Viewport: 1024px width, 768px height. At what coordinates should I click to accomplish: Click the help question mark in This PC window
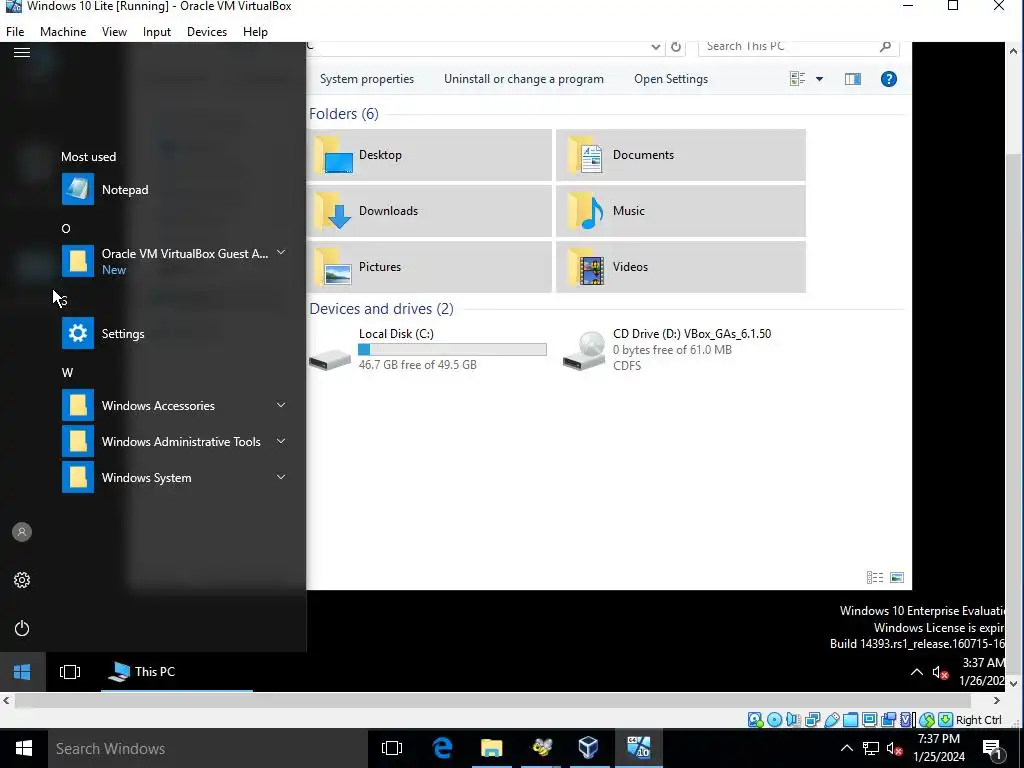click(888, 79)
